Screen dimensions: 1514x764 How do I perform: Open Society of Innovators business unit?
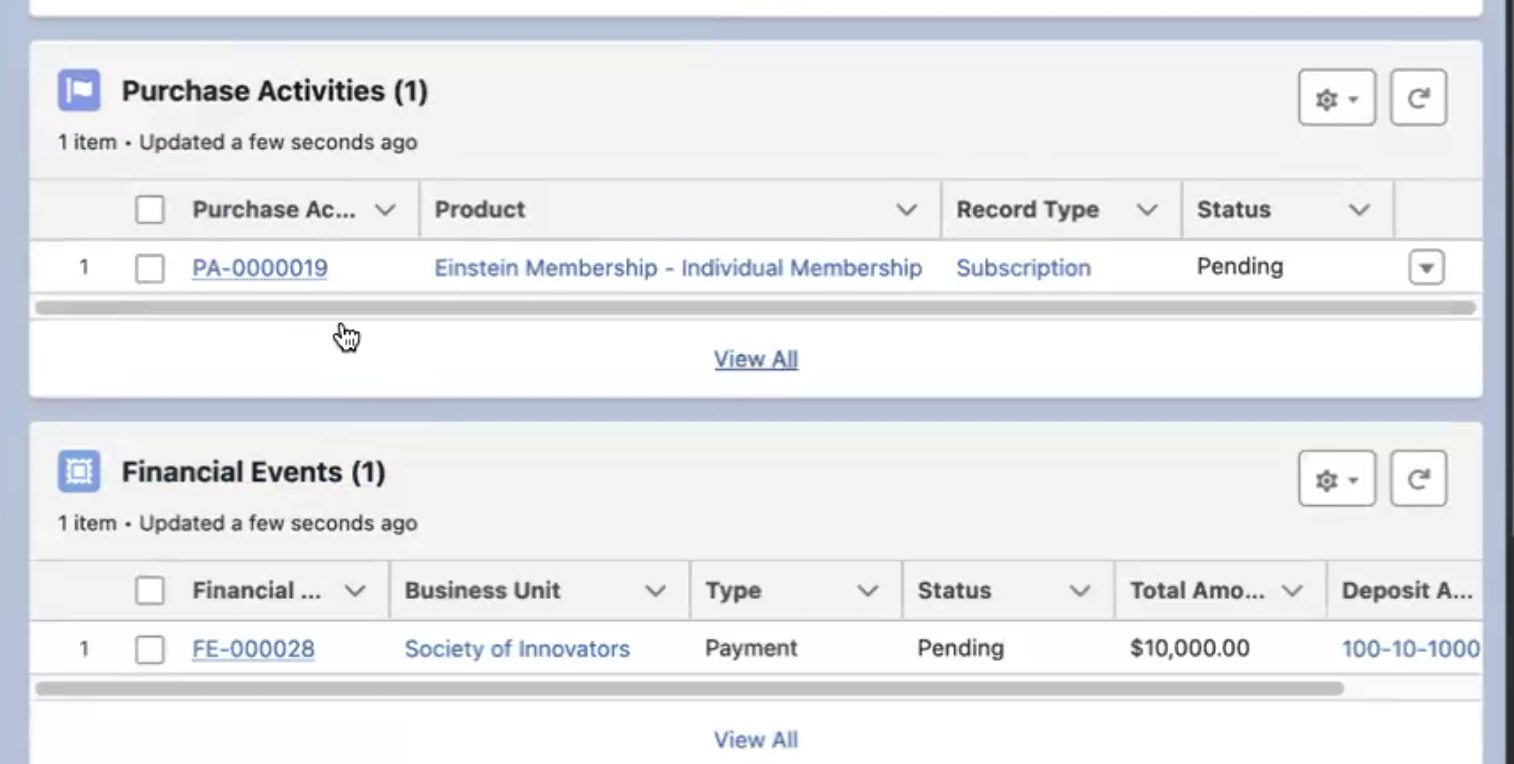click(517, 649)
